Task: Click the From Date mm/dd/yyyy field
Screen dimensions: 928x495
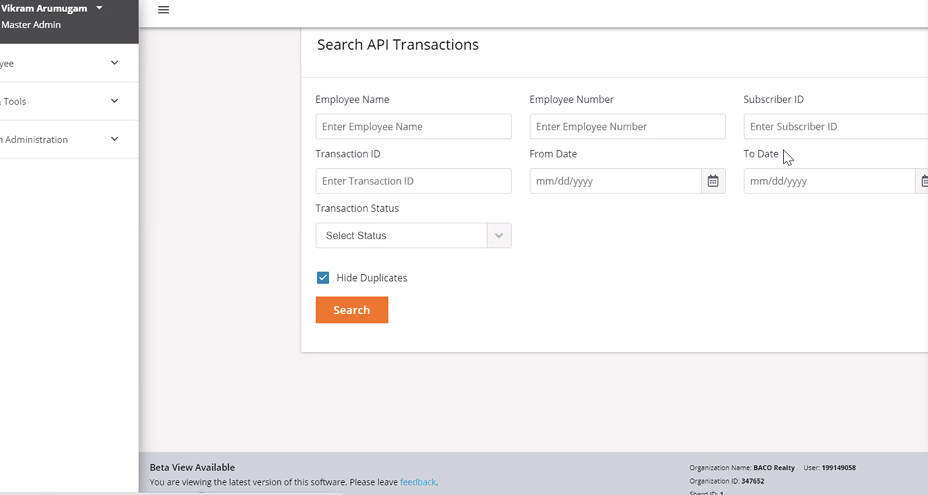Action: (x=615, y=181)
